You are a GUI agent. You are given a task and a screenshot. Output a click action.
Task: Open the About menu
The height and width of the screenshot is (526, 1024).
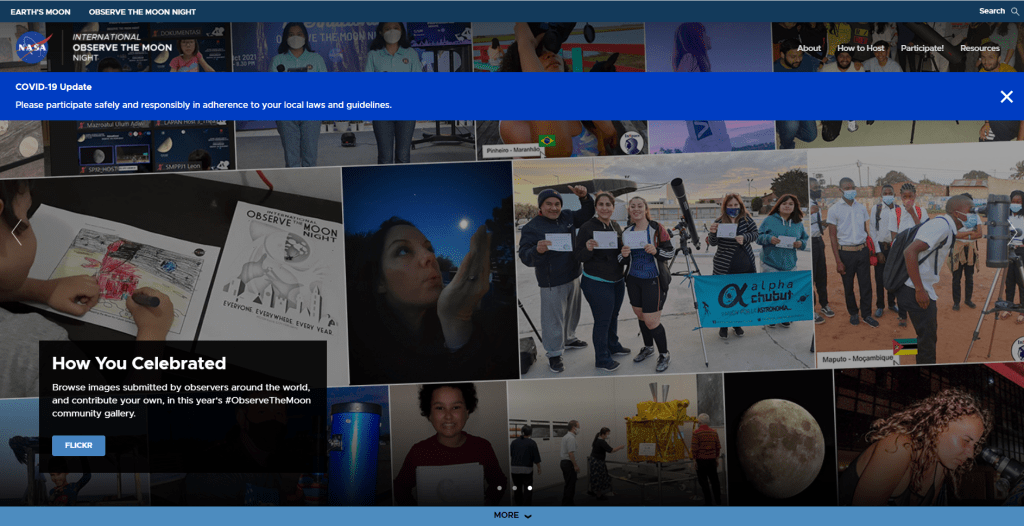tap(809, 48)
